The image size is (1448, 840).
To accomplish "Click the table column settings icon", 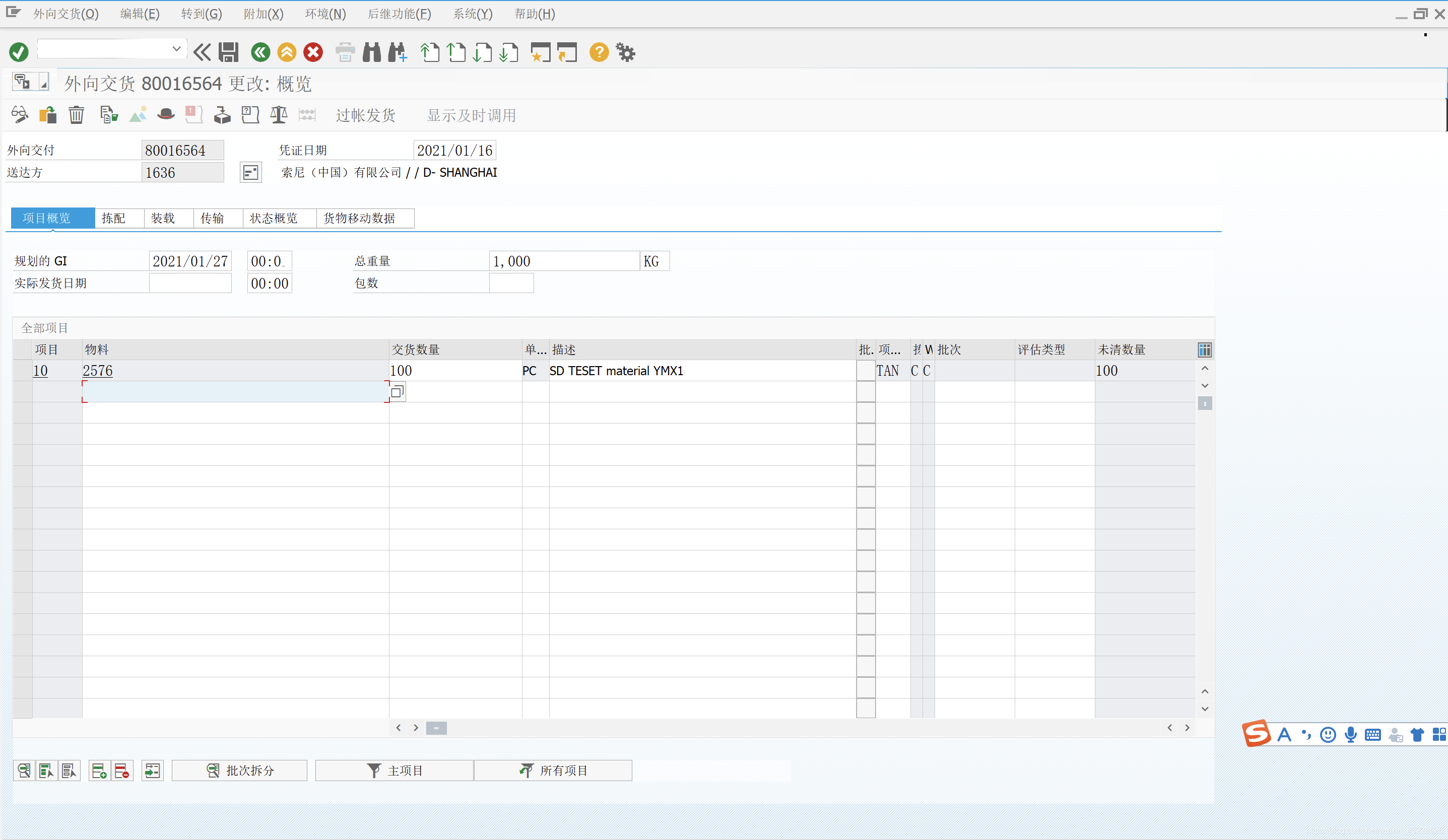I will [x=1204, y=349].
